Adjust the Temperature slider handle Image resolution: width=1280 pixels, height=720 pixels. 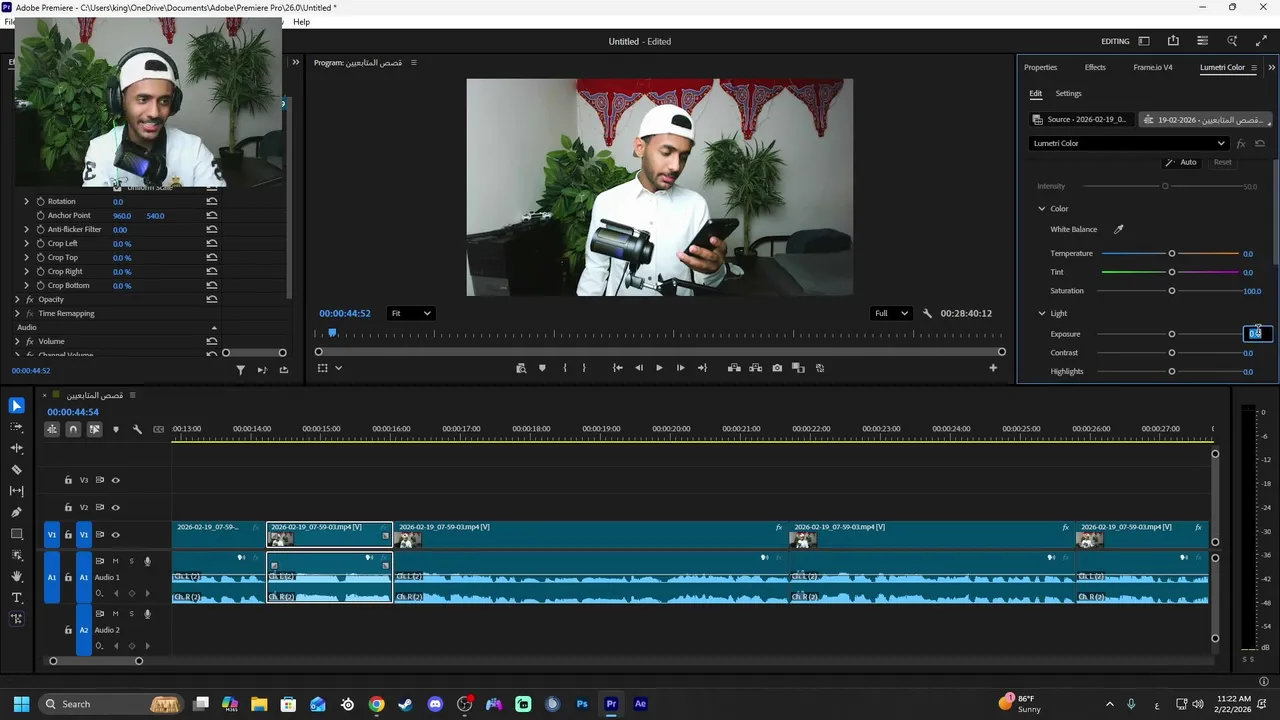(x=1172, y=254)
